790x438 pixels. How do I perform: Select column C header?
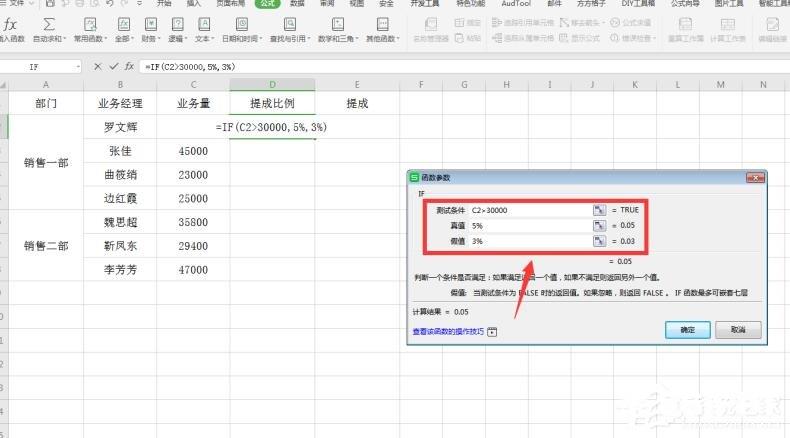tap(193, 85)
